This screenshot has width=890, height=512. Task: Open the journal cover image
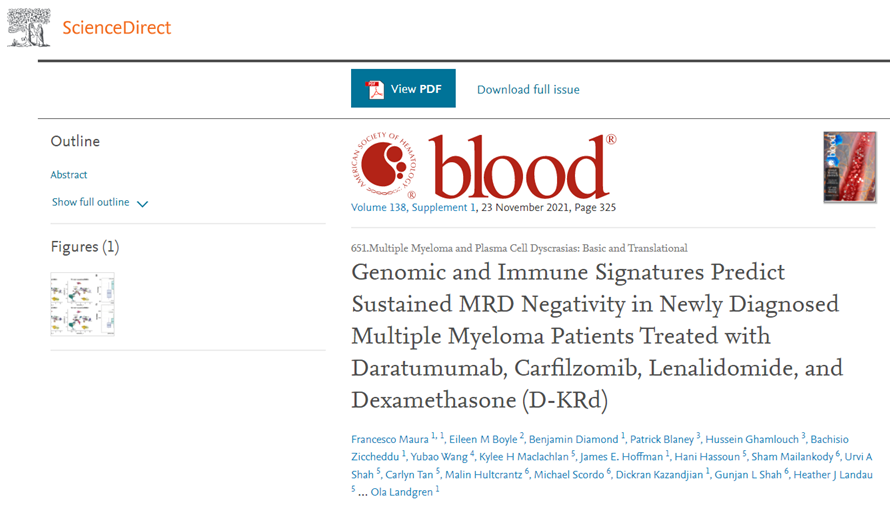pos(849,167)
